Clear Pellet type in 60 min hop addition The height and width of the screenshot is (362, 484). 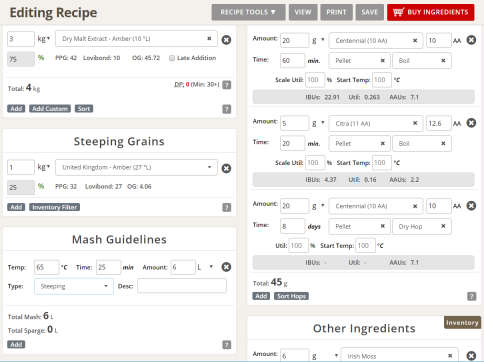coord(383,61)
